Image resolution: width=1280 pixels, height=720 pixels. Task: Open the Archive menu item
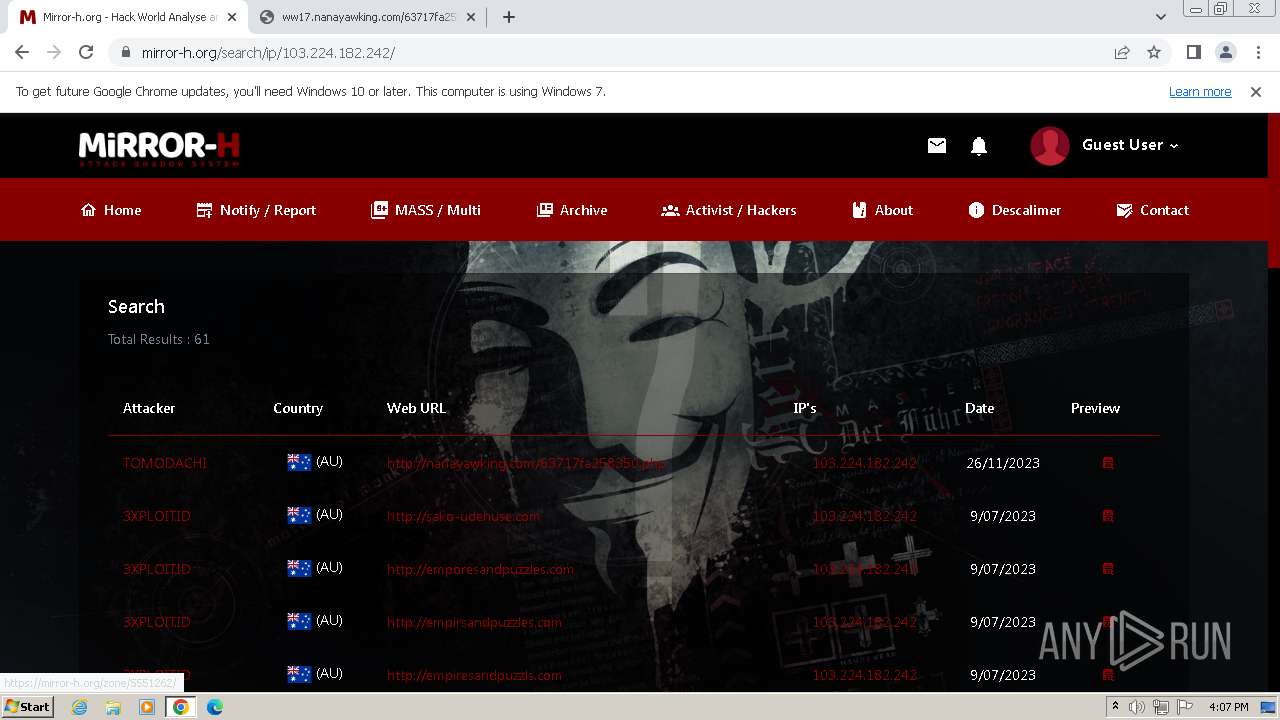tap(572, 210)
